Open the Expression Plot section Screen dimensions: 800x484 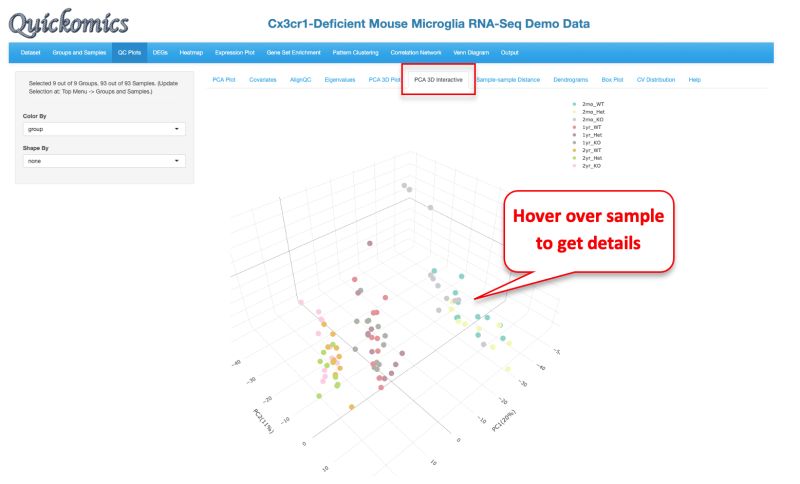(235, 53)
